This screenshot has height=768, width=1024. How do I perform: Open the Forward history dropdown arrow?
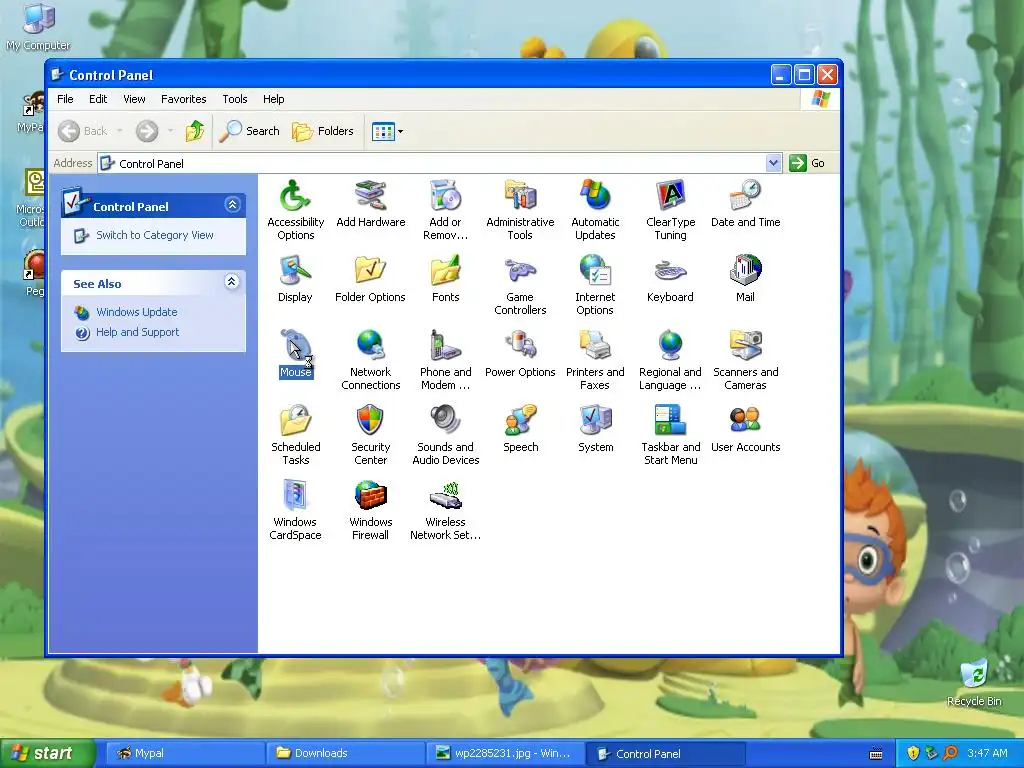[x=170, y=131]
